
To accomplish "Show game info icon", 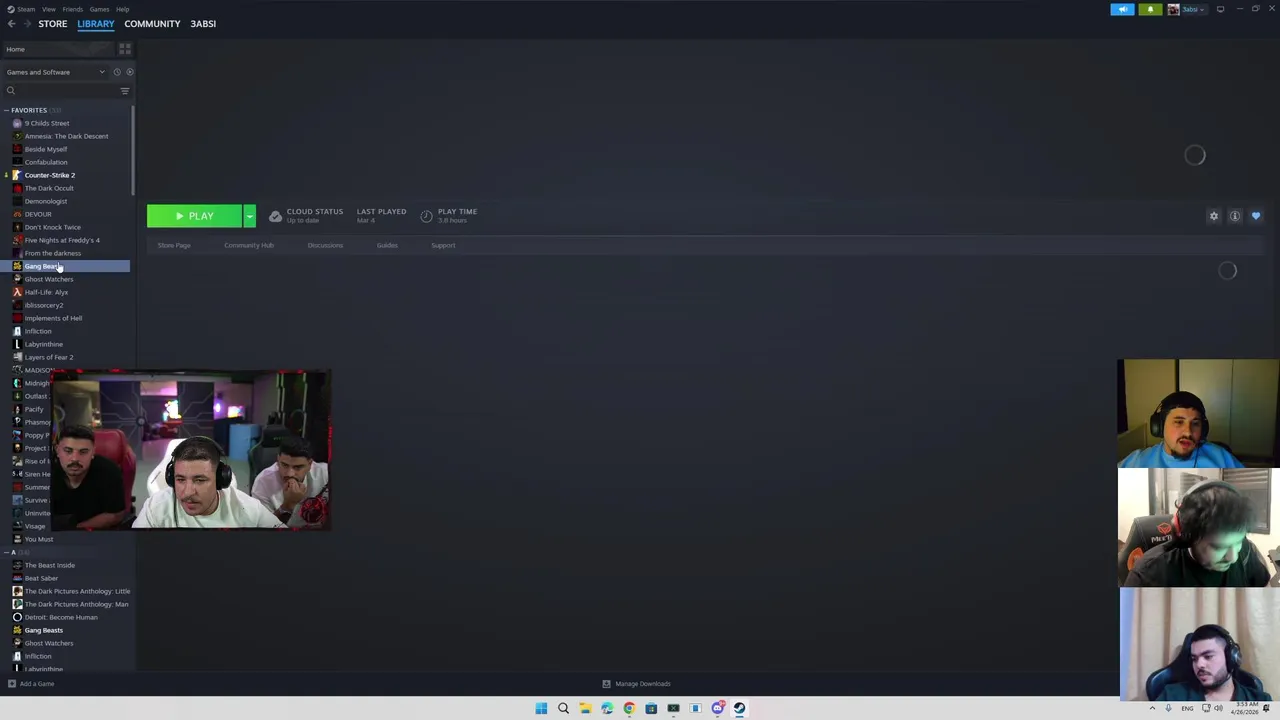I will 1235,216.
